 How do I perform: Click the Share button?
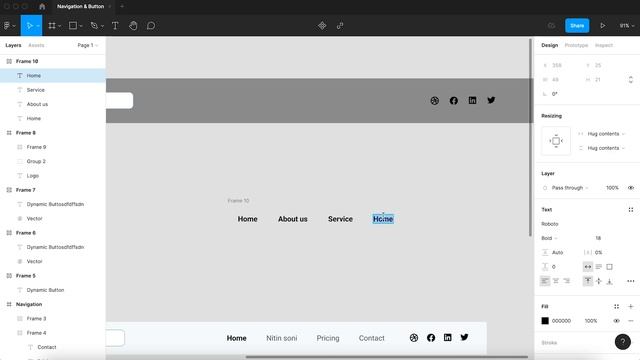[577, 26]
